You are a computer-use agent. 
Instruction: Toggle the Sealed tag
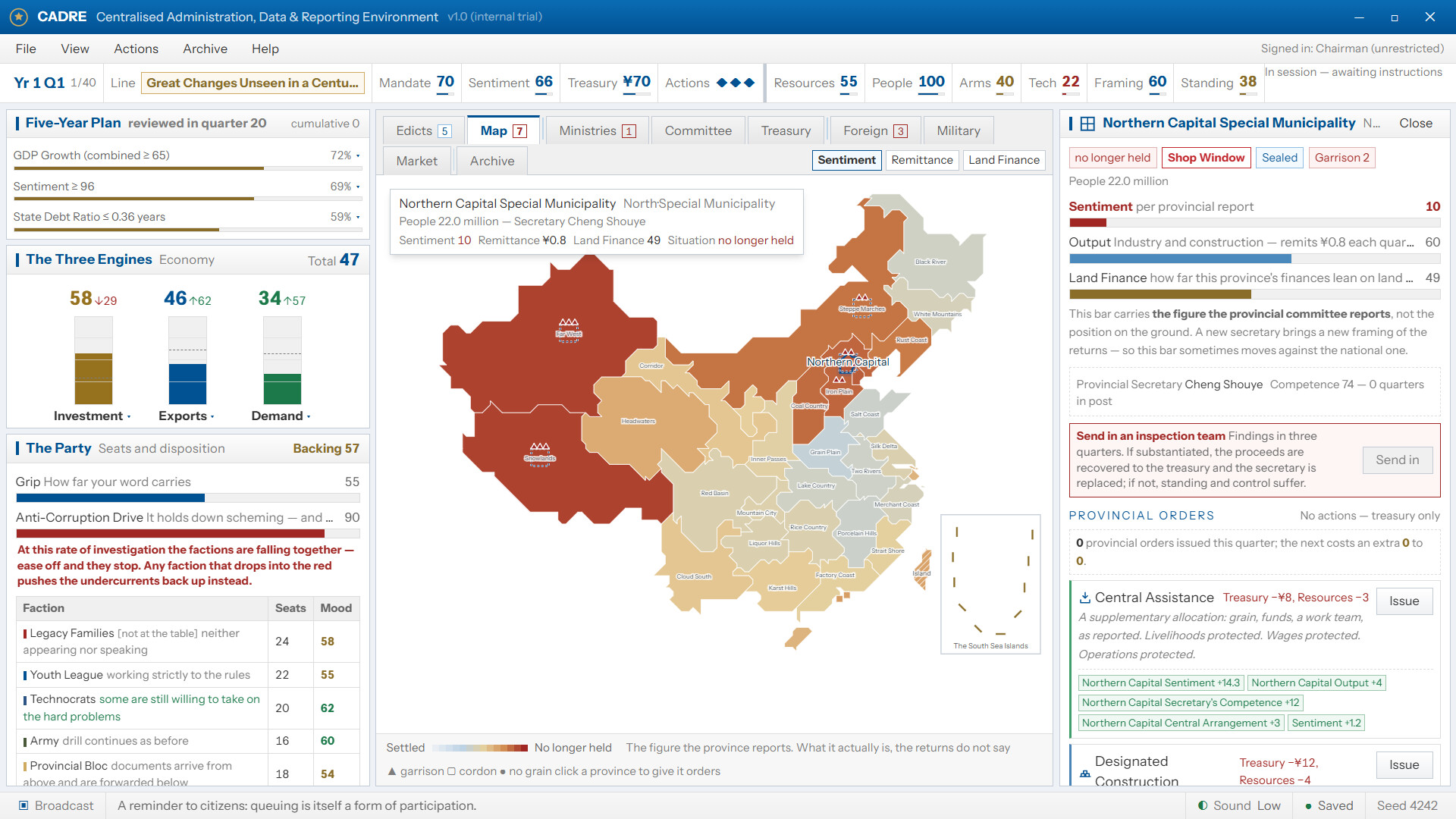[1279, 158]
